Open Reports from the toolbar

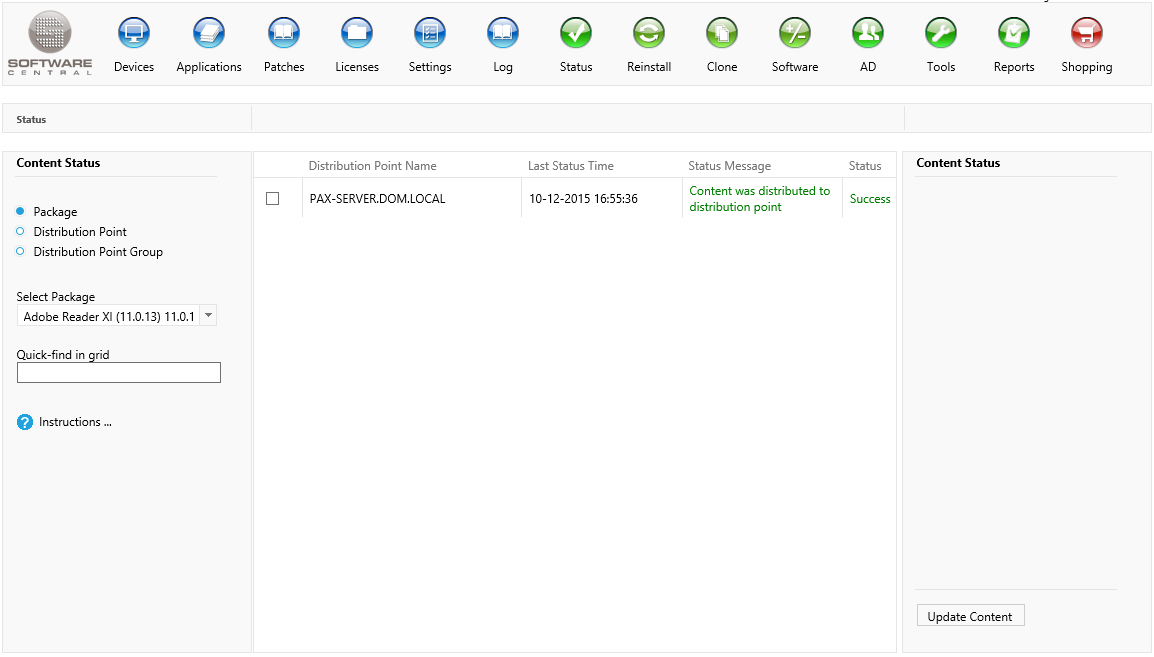coord(1014,34)
